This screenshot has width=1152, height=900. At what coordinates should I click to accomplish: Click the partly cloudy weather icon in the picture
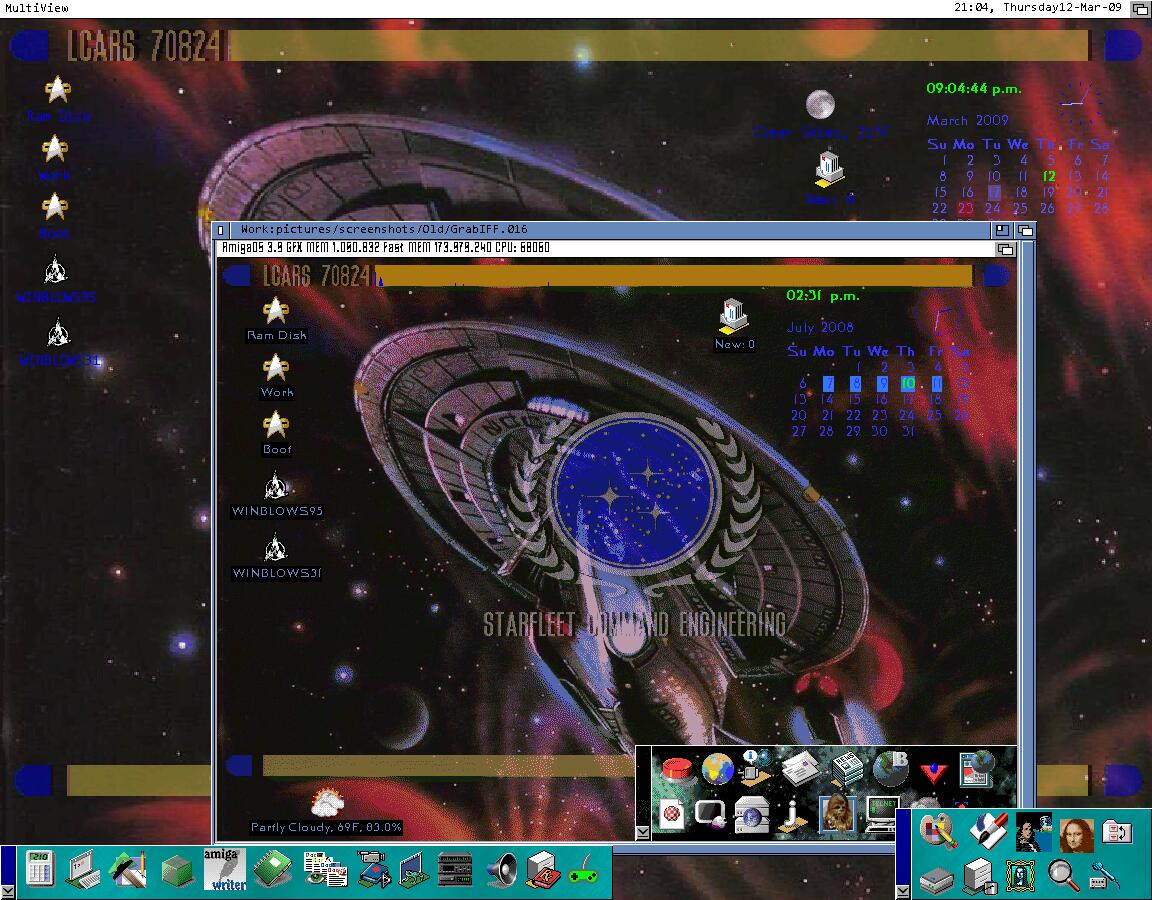tap(327, 802)
